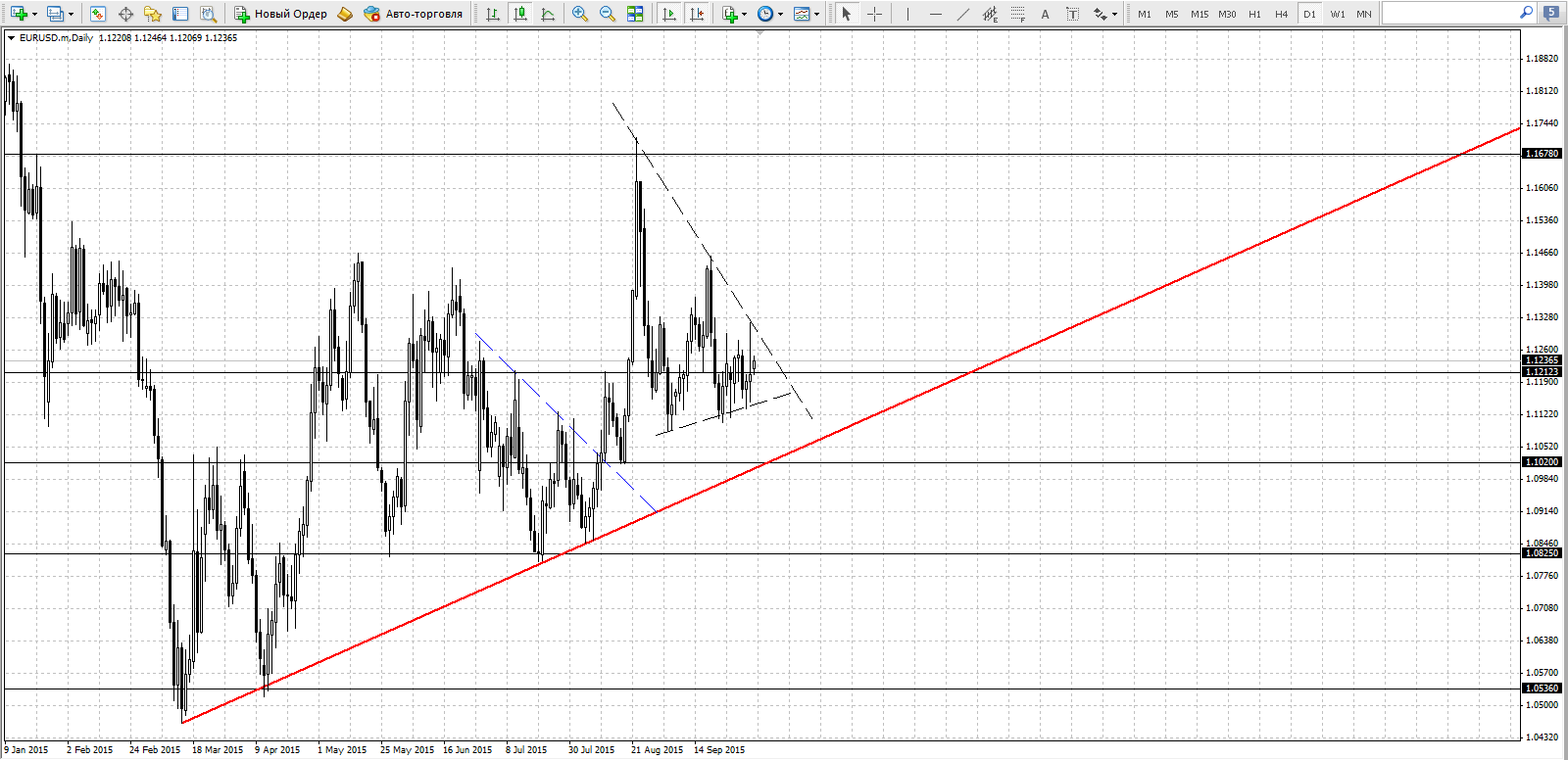
Task: Zoom out of the chart
Action: coord(608,14)
